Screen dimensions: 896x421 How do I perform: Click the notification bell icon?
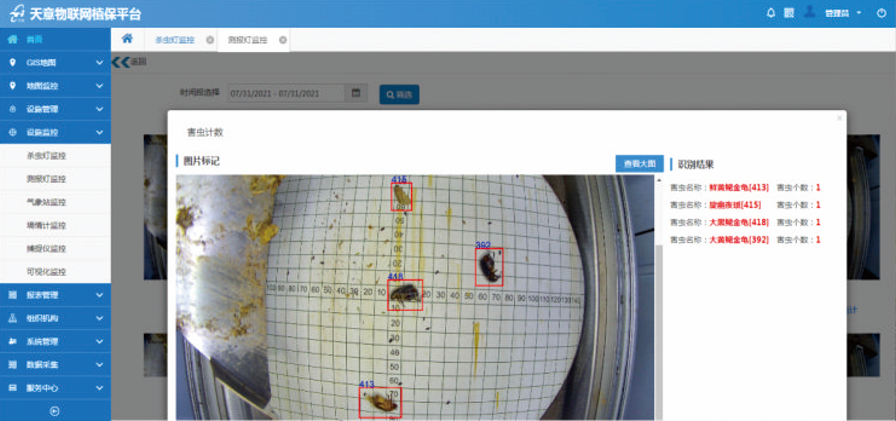pos(770,13)
